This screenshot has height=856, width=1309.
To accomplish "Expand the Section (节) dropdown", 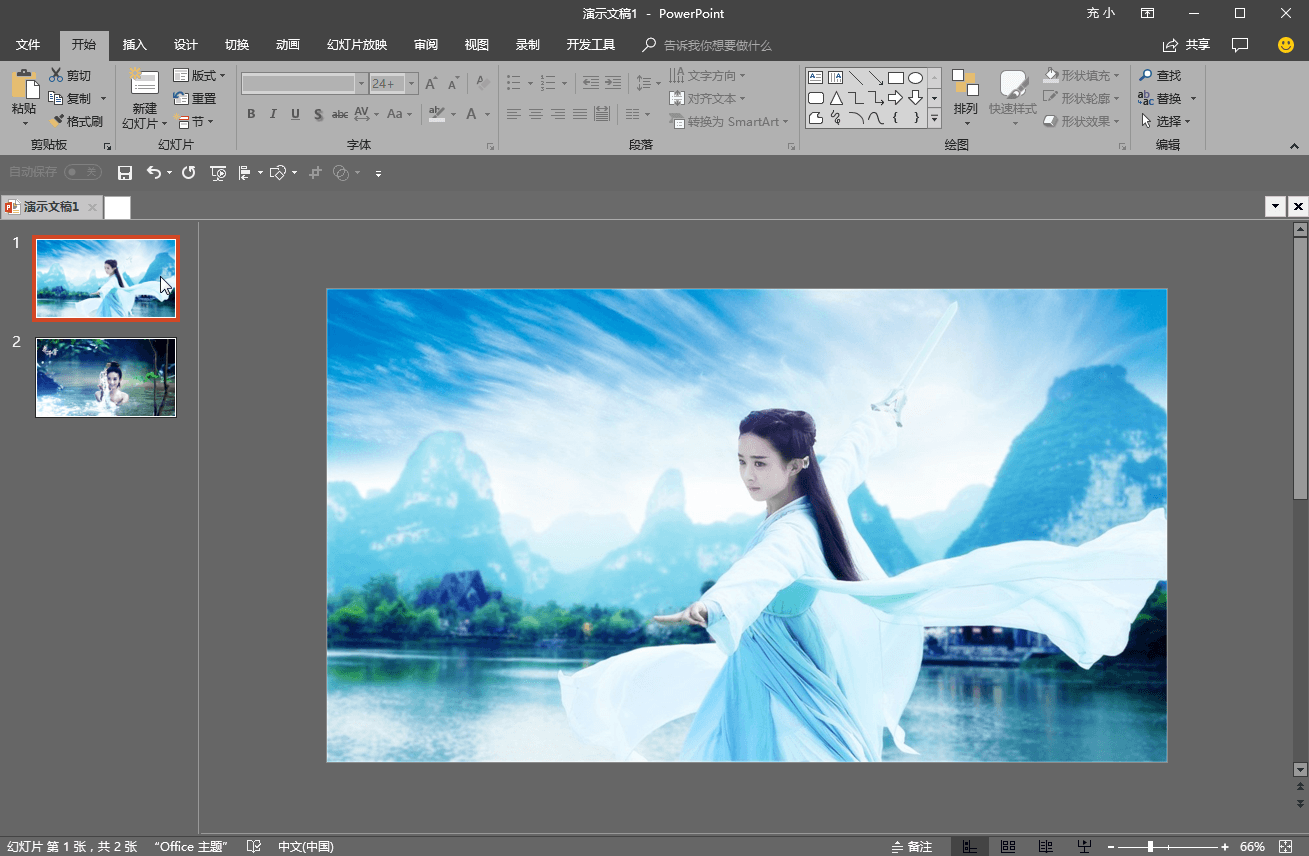I will (x=192, y=121).
